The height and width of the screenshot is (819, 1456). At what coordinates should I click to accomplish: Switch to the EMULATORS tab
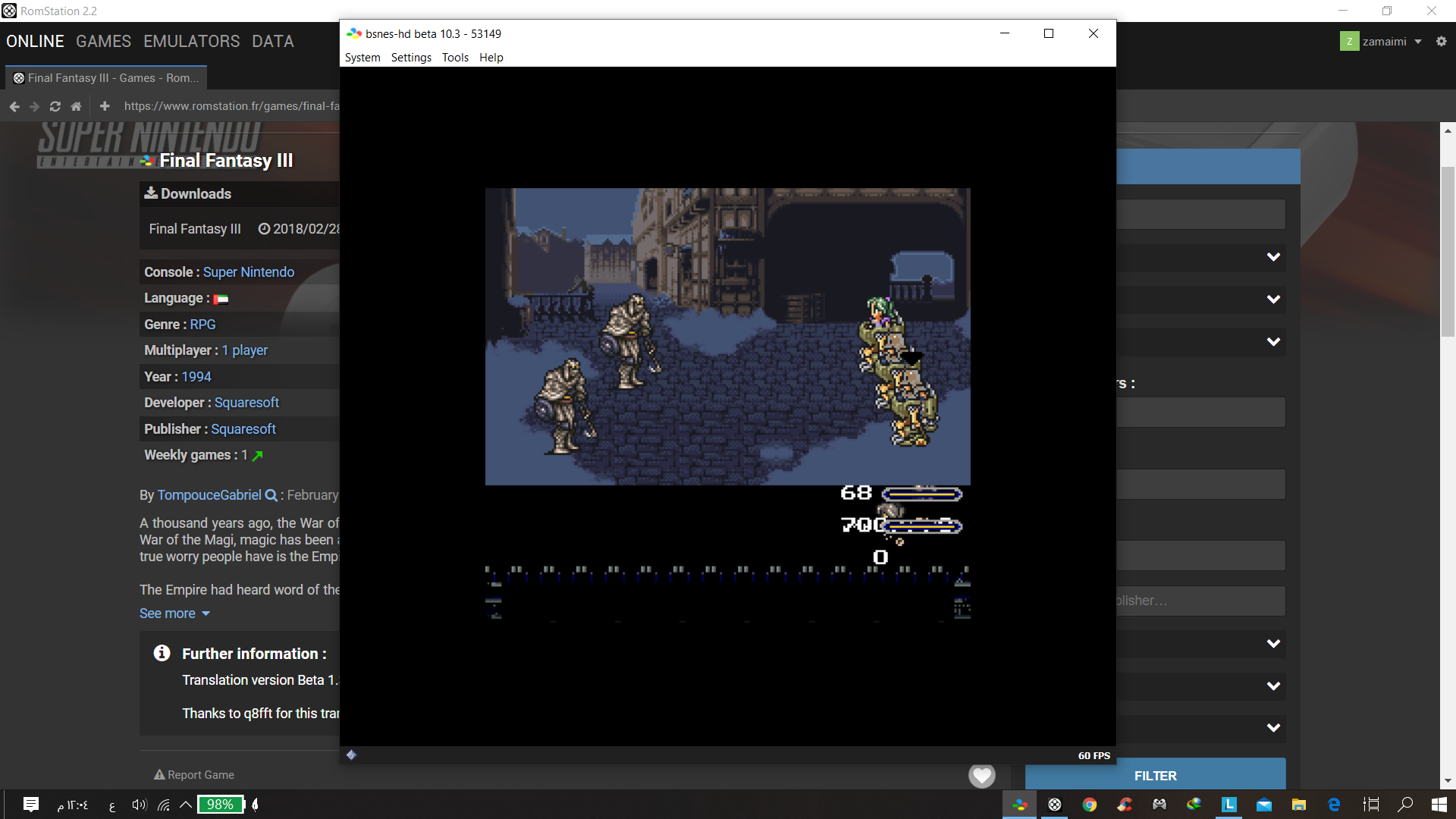click(191, 42)
